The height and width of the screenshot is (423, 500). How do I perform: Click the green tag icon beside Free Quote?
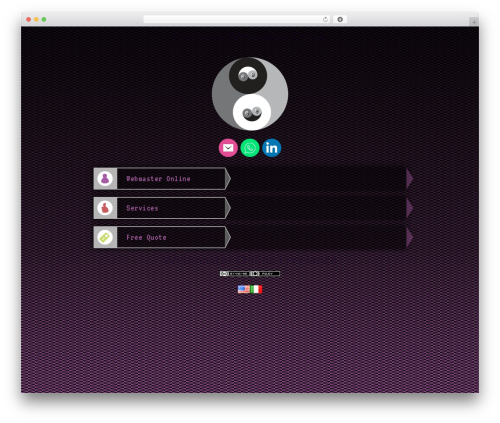105,237
